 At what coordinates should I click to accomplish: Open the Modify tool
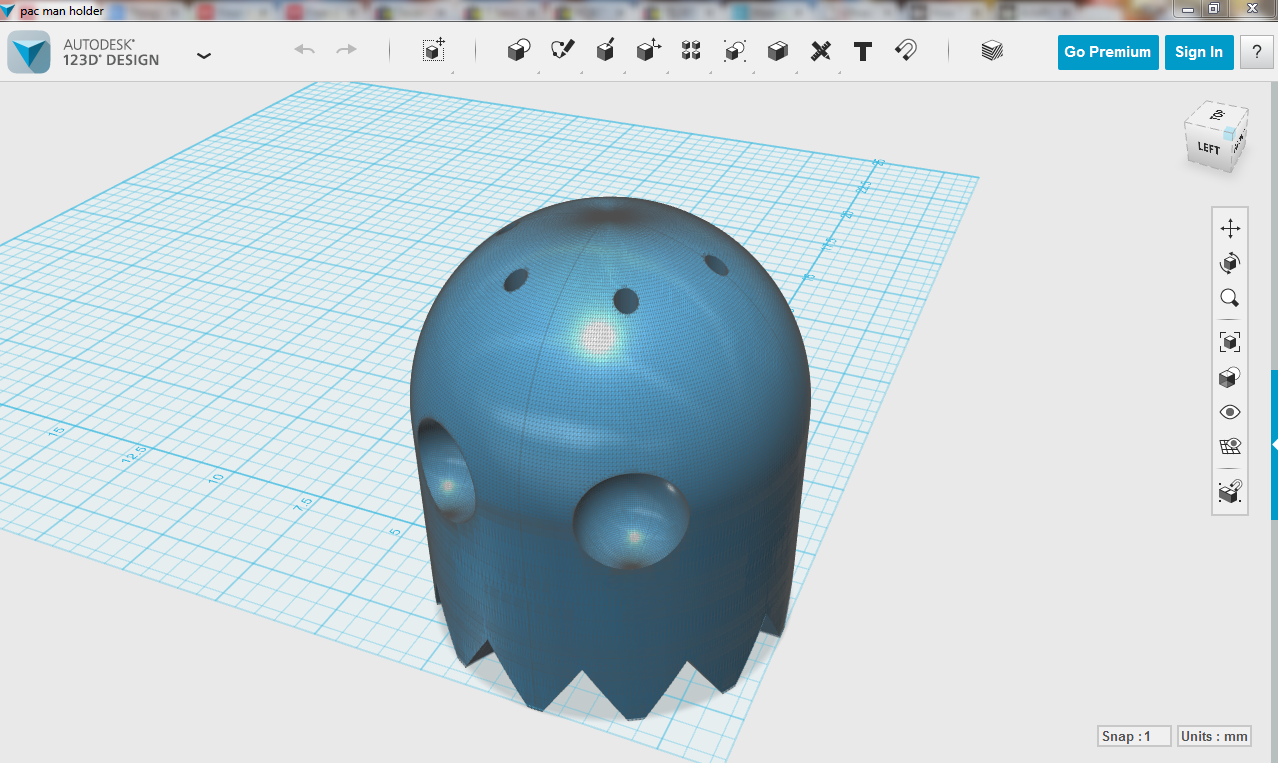(x=649, y=51)
